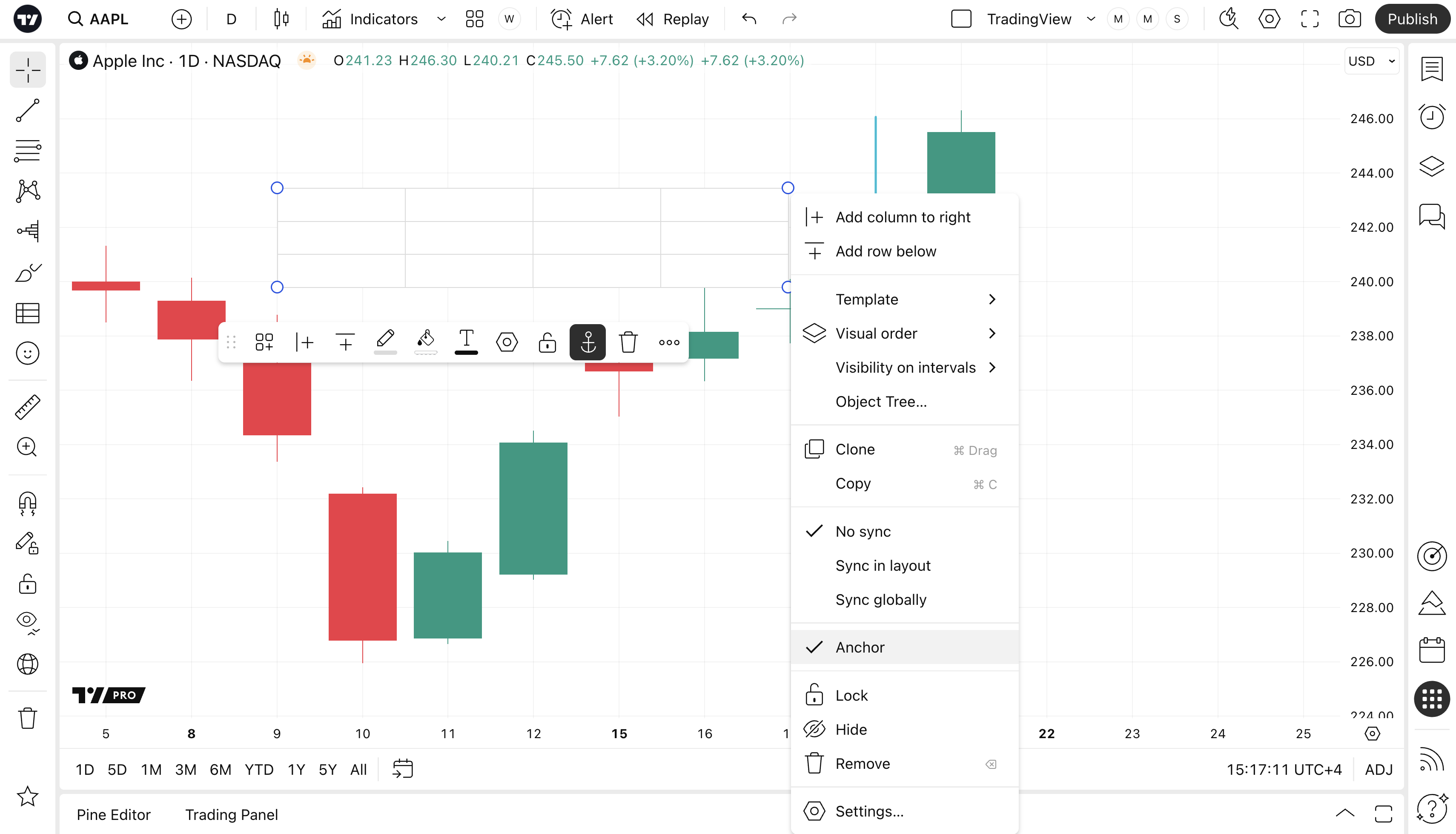Toggle the anchor button in floating toolbar
The width and height of the screenshot is (1456, 834).
point(588,342)
